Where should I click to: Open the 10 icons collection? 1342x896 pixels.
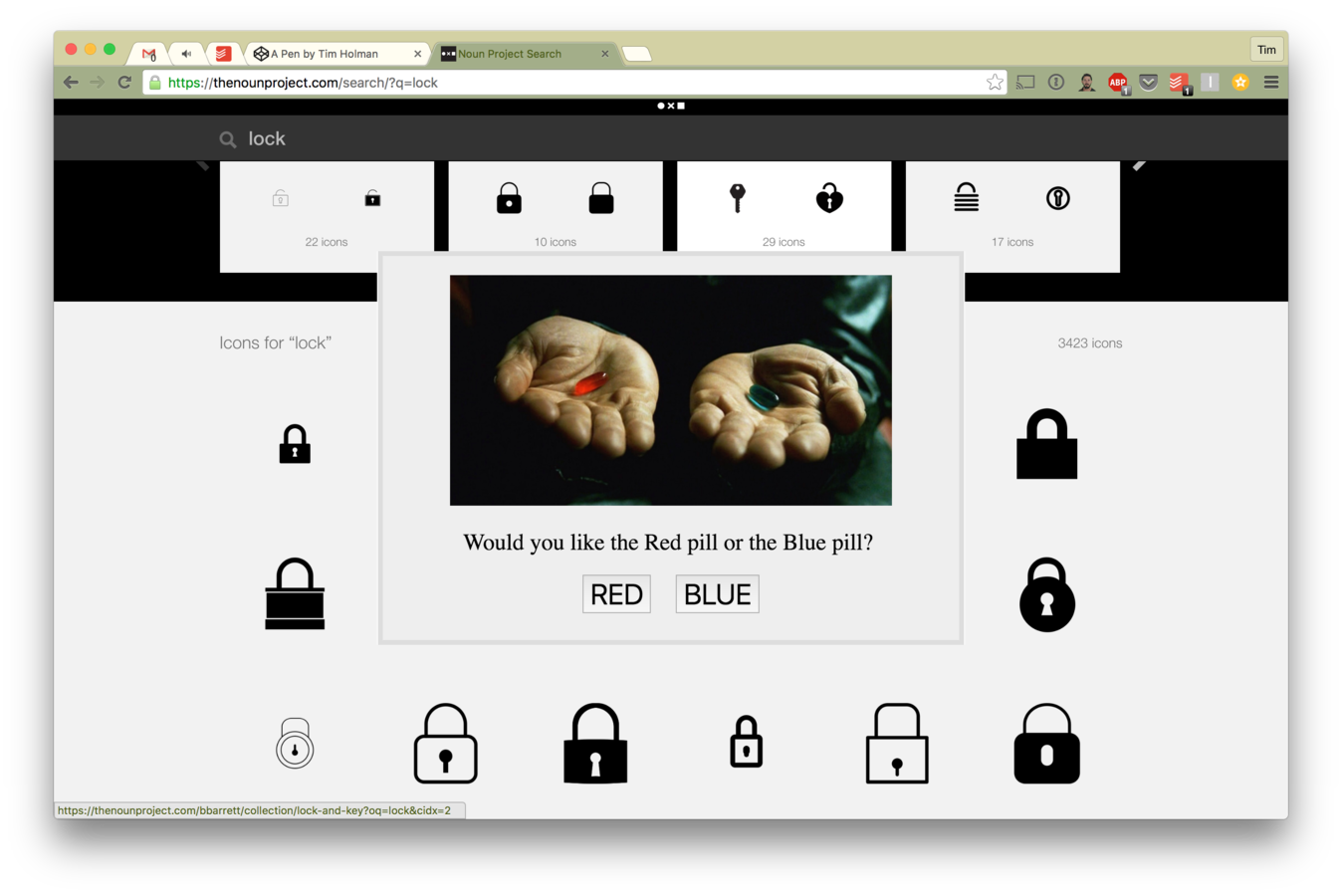[556, 207]
